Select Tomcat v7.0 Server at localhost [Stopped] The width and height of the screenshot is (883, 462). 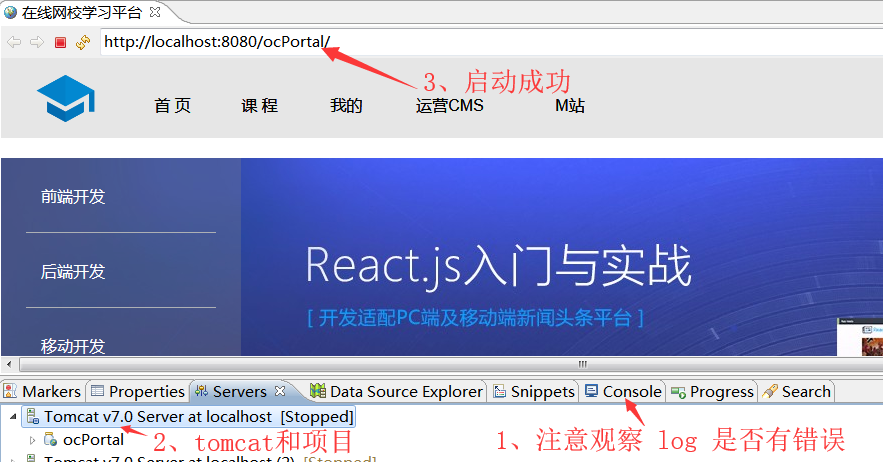pyautogui.click(x=189, y=416)
